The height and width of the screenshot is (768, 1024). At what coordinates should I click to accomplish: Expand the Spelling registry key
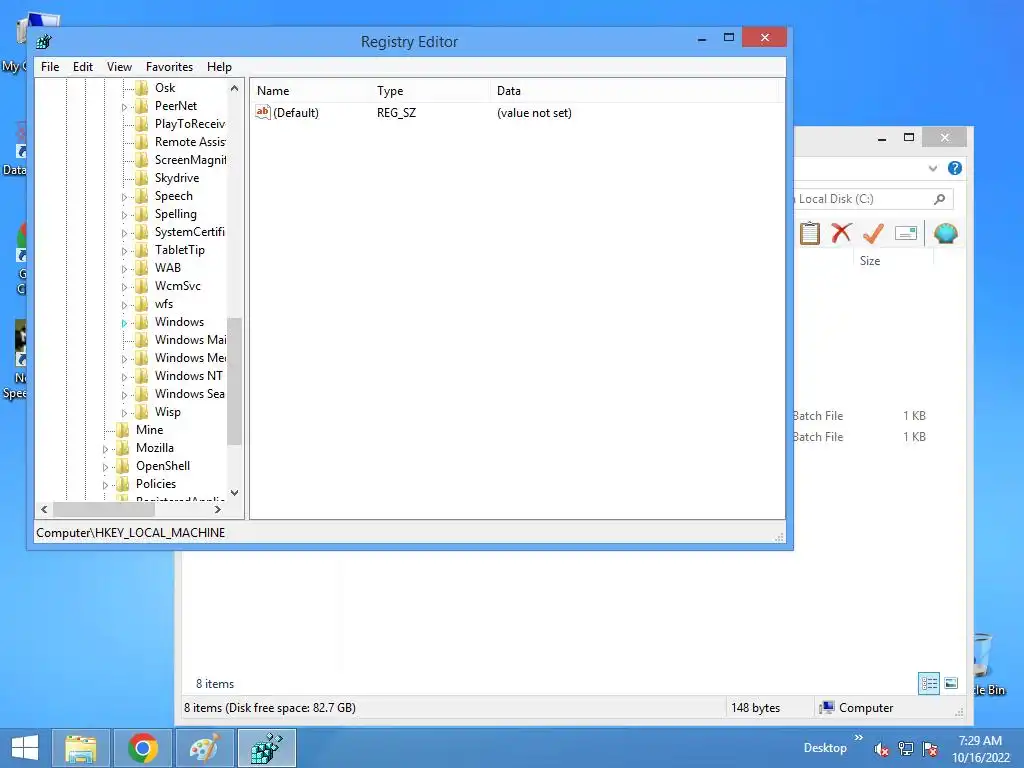coord(124,214)
